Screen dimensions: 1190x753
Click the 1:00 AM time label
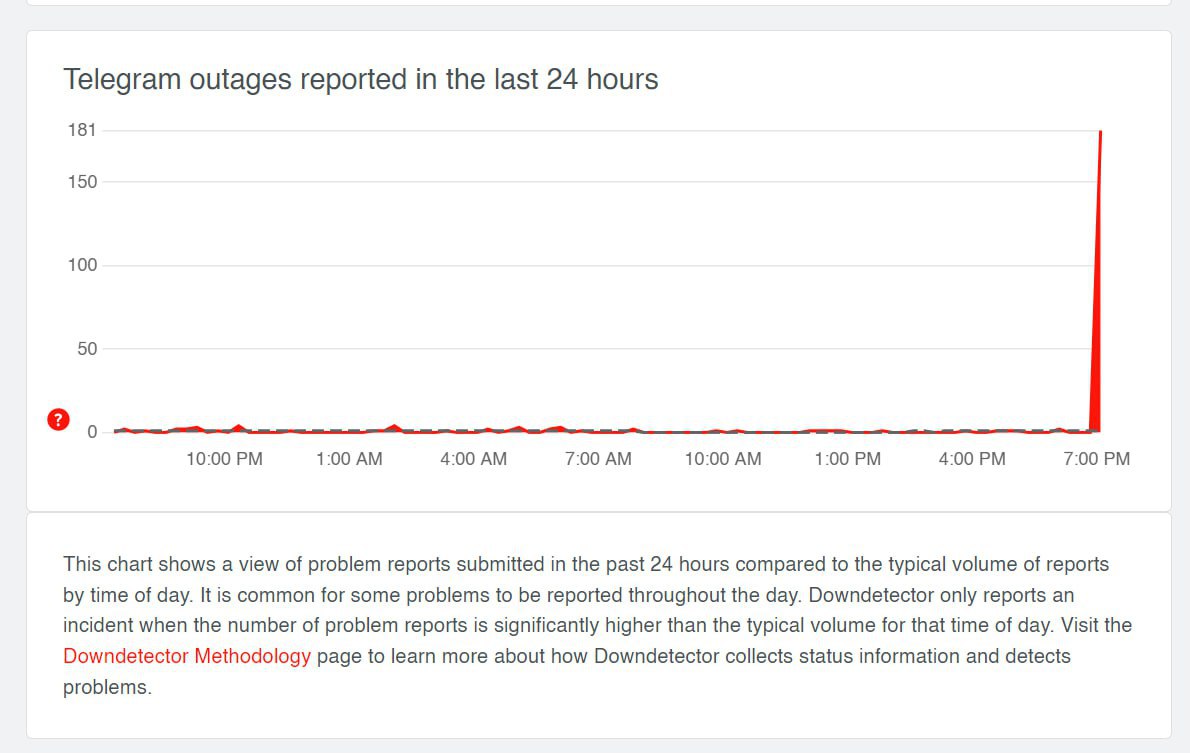(x=349, y=459)
